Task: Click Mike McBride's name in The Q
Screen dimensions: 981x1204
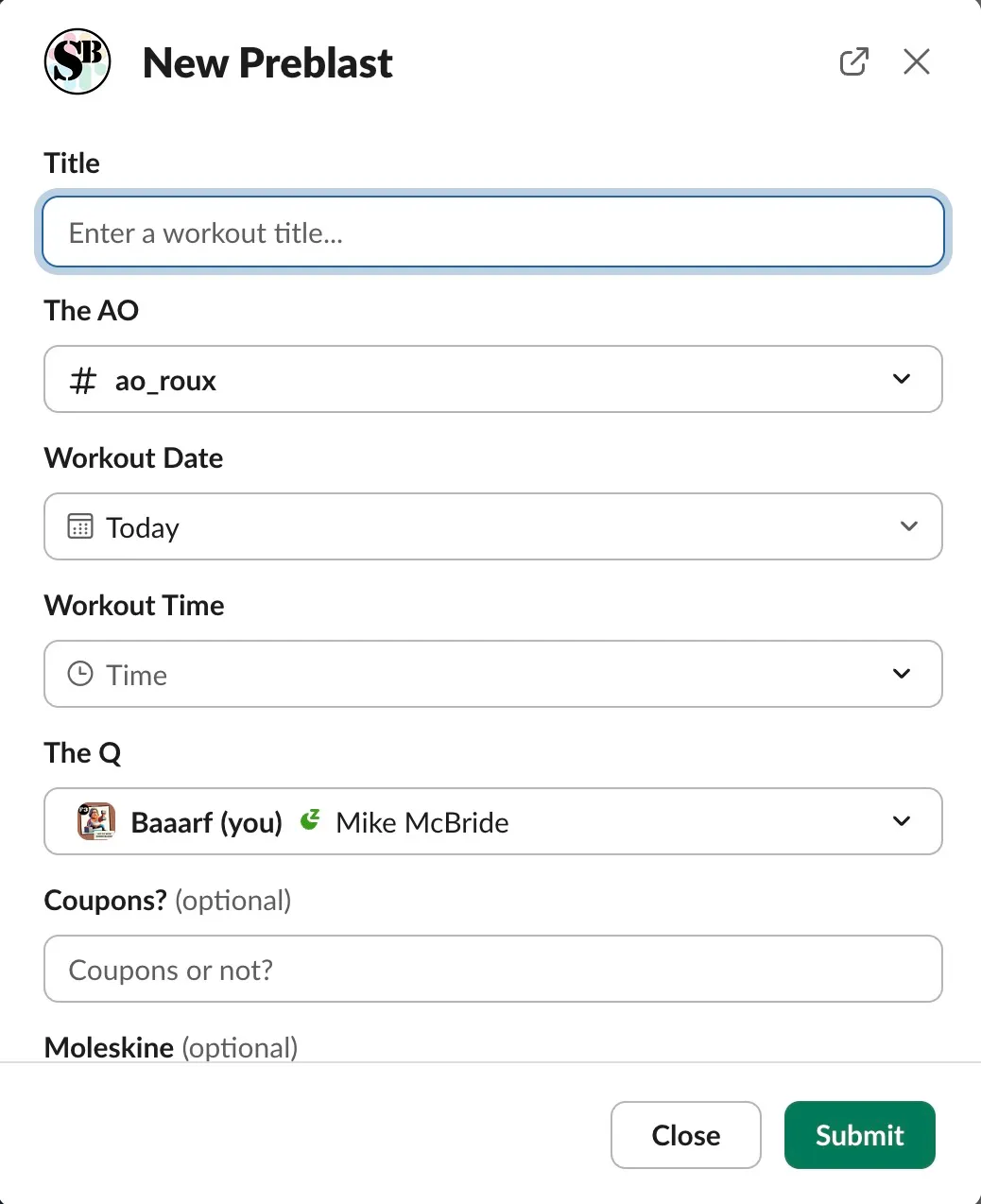Action: coord(422,821)
